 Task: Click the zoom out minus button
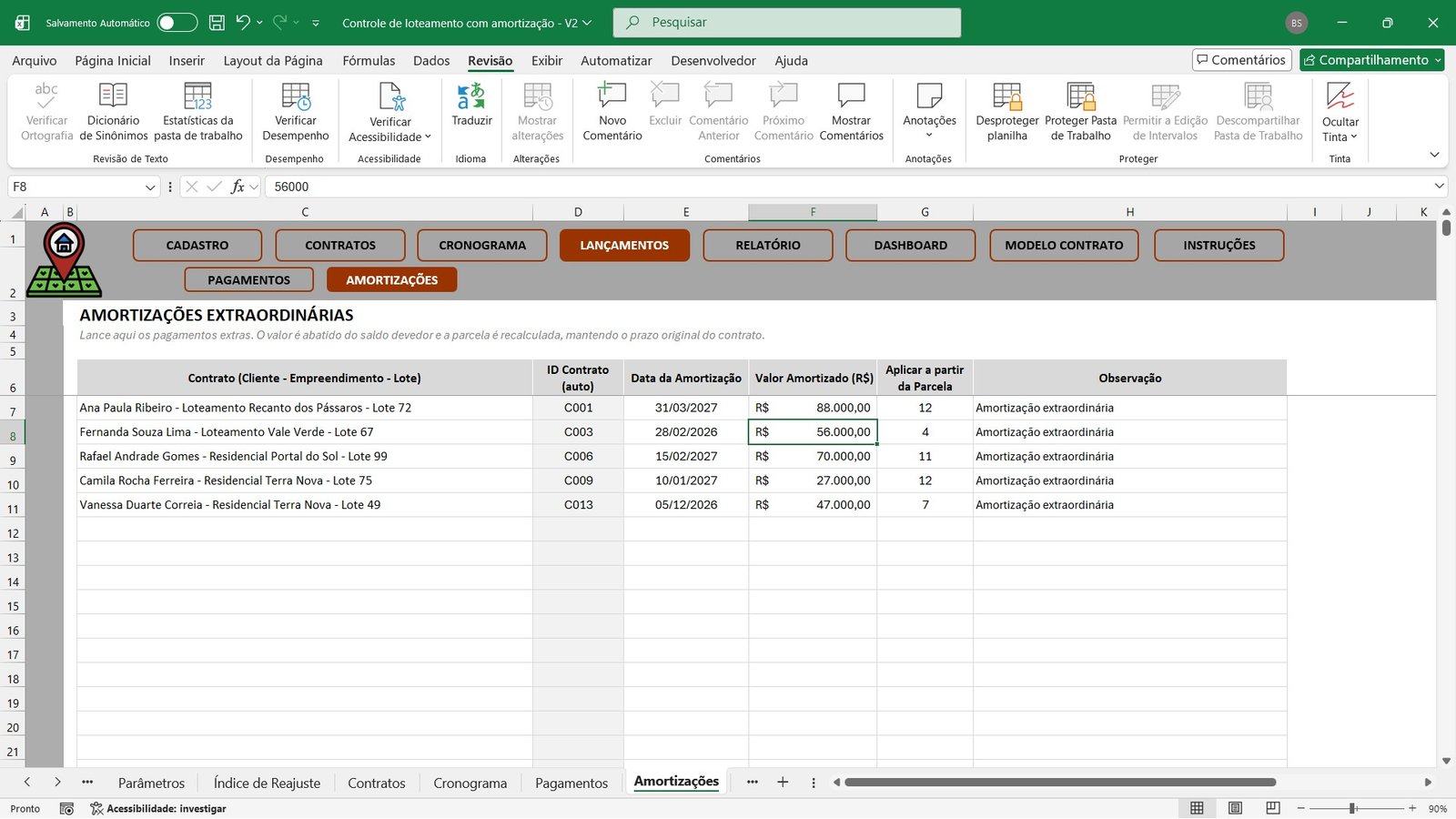1301,808
